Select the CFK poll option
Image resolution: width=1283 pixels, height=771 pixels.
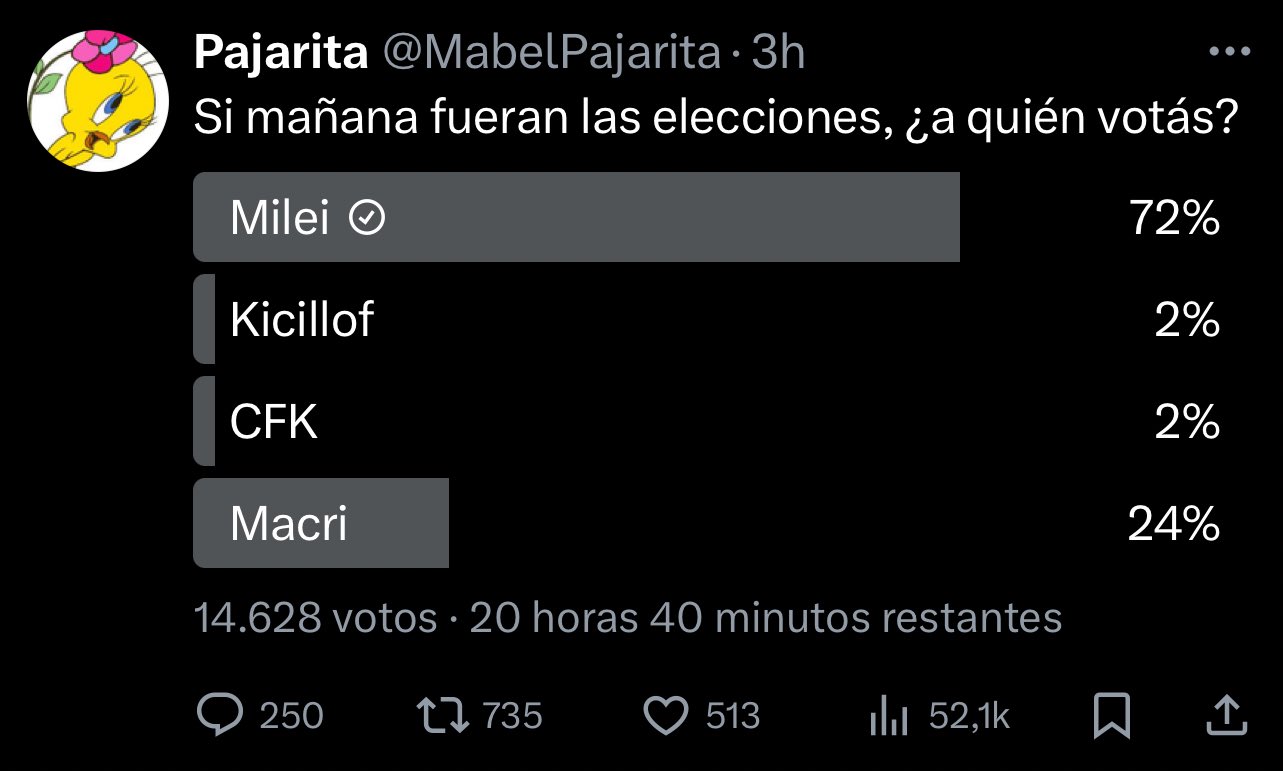[x=274, y=422]
